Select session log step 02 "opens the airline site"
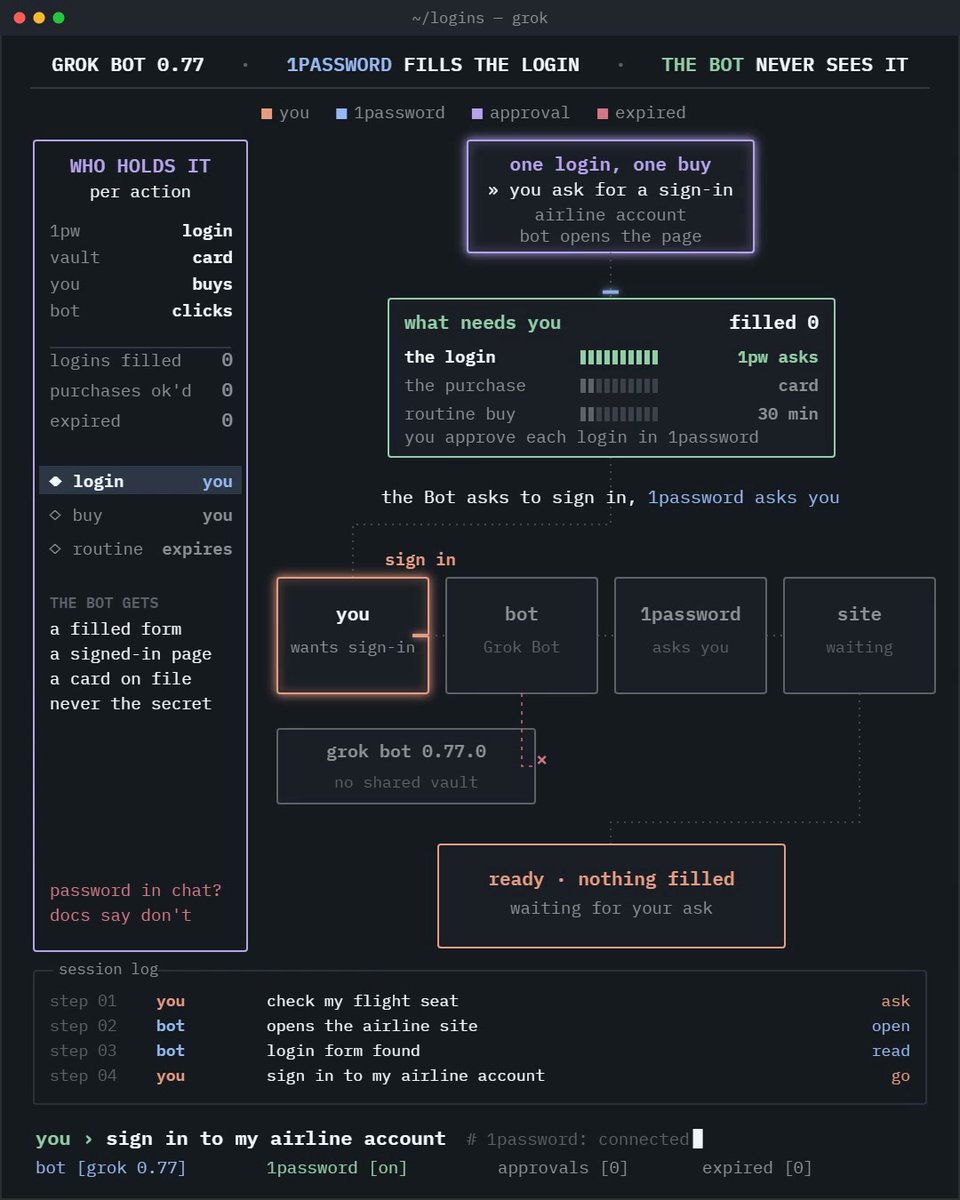The width and height of the screenshot is (960, 1200). [x=480, y=1026]
